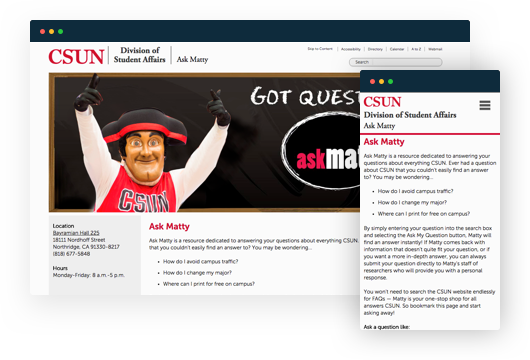Image resolution: width=530 pixels, height=360 pixels.
Task: Click the red close dot on mobile window
Action: (x=372, y=81)
